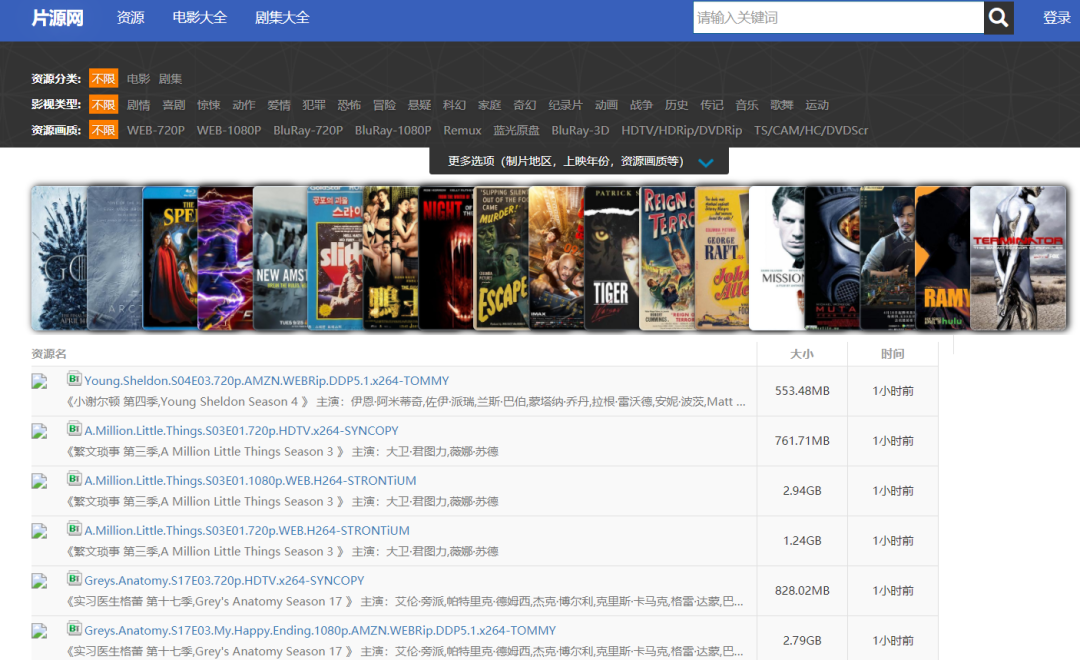Screen dimensions: 1080x660
Task: Filter quality by WEB-1080P
Action: click(x=229, y=130)
